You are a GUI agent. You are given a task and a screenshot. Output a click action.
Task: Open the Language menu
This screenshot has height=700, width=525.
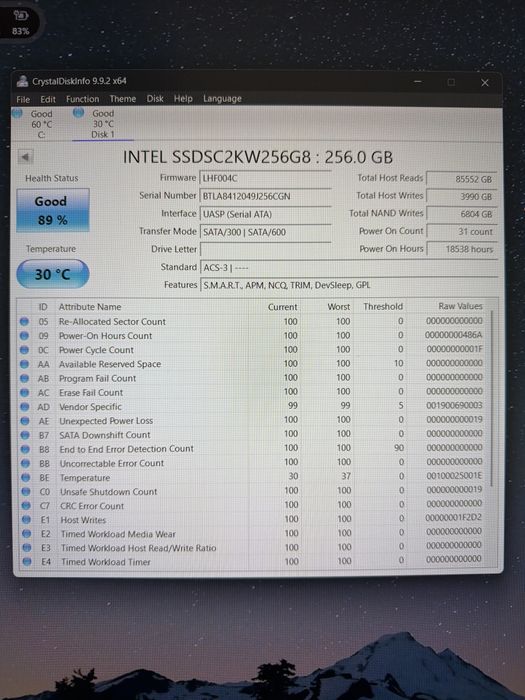point(222,98)
